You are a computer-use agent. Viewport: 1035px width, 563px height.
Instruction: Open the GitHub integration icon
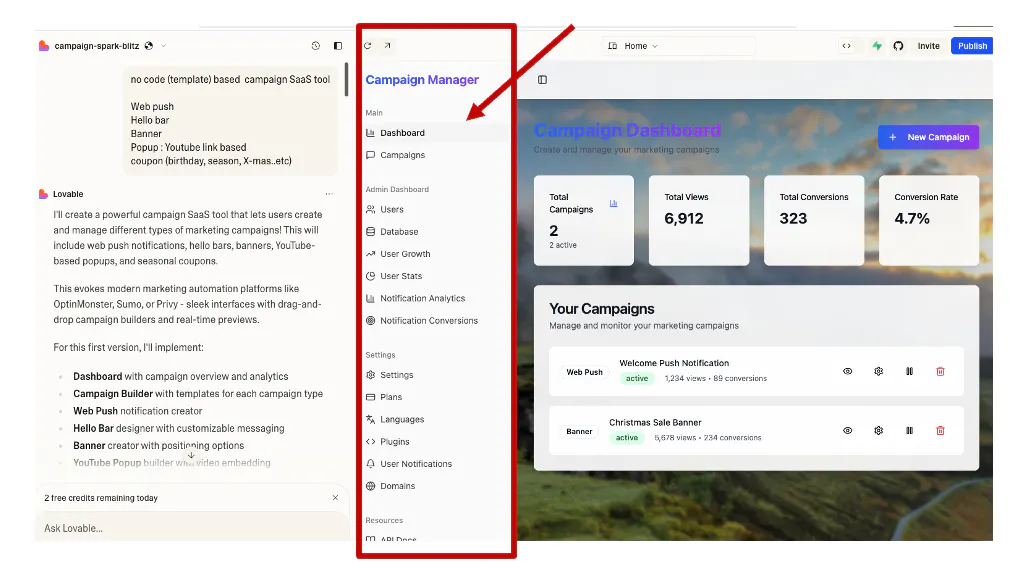(898, 46)
